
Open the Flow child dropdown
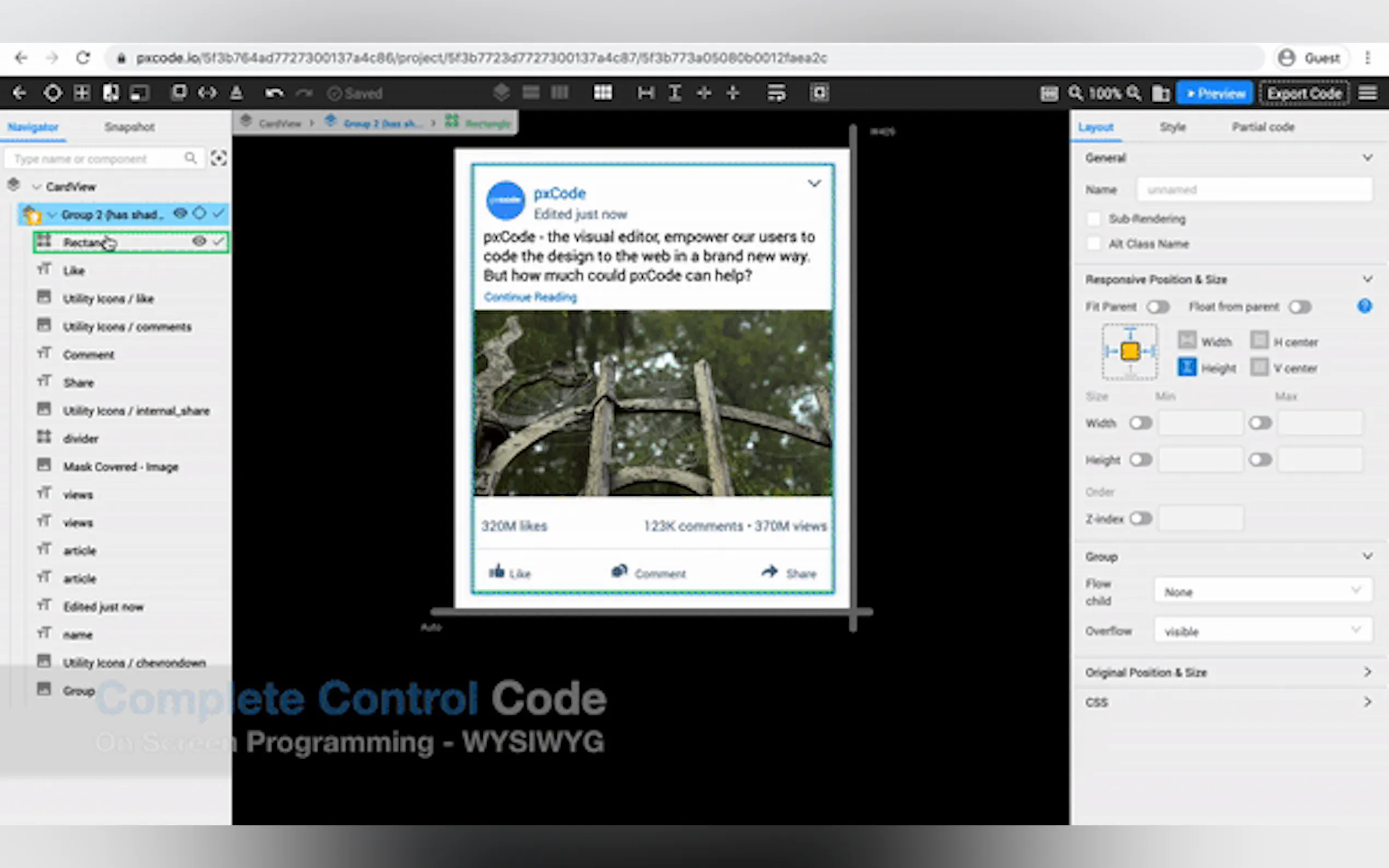coord(1262,591)
